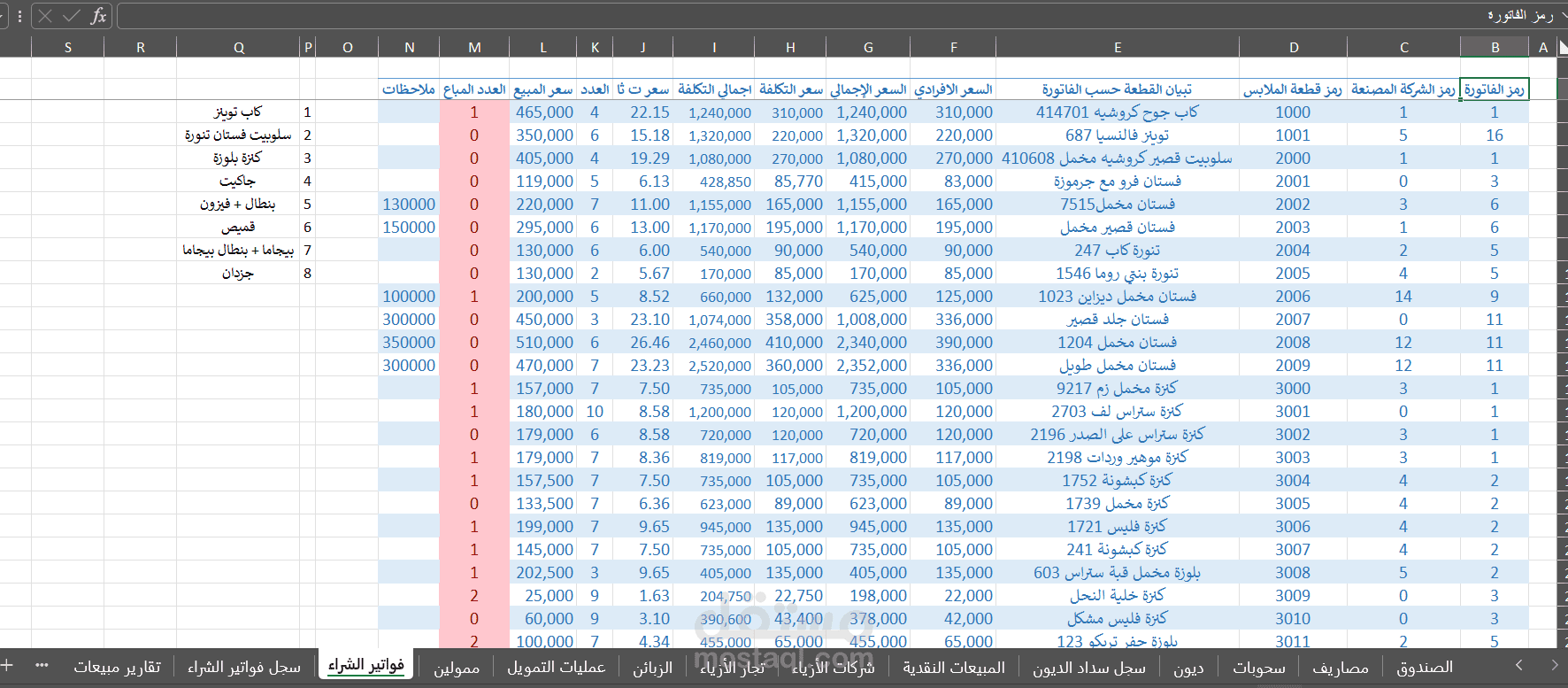This screenshot has width=1568, height=688.
Task: Open the شركات الأزياء sheet tab
Action: [x=833, y=667]
